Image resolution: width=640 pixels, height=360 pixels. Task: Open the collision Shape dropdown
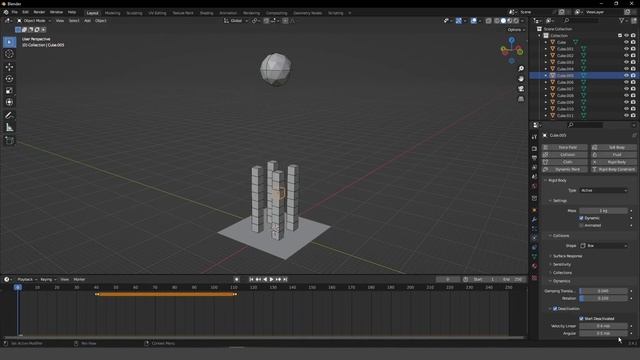point(604,246)
